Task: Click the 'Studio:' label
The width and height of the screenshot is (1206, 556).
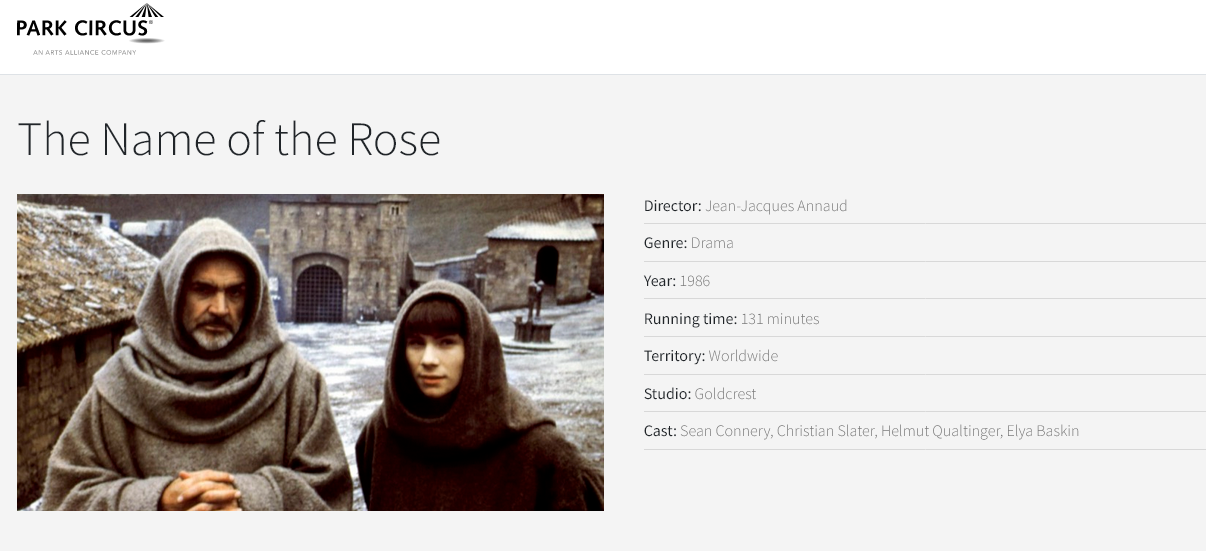Action: 667,394
